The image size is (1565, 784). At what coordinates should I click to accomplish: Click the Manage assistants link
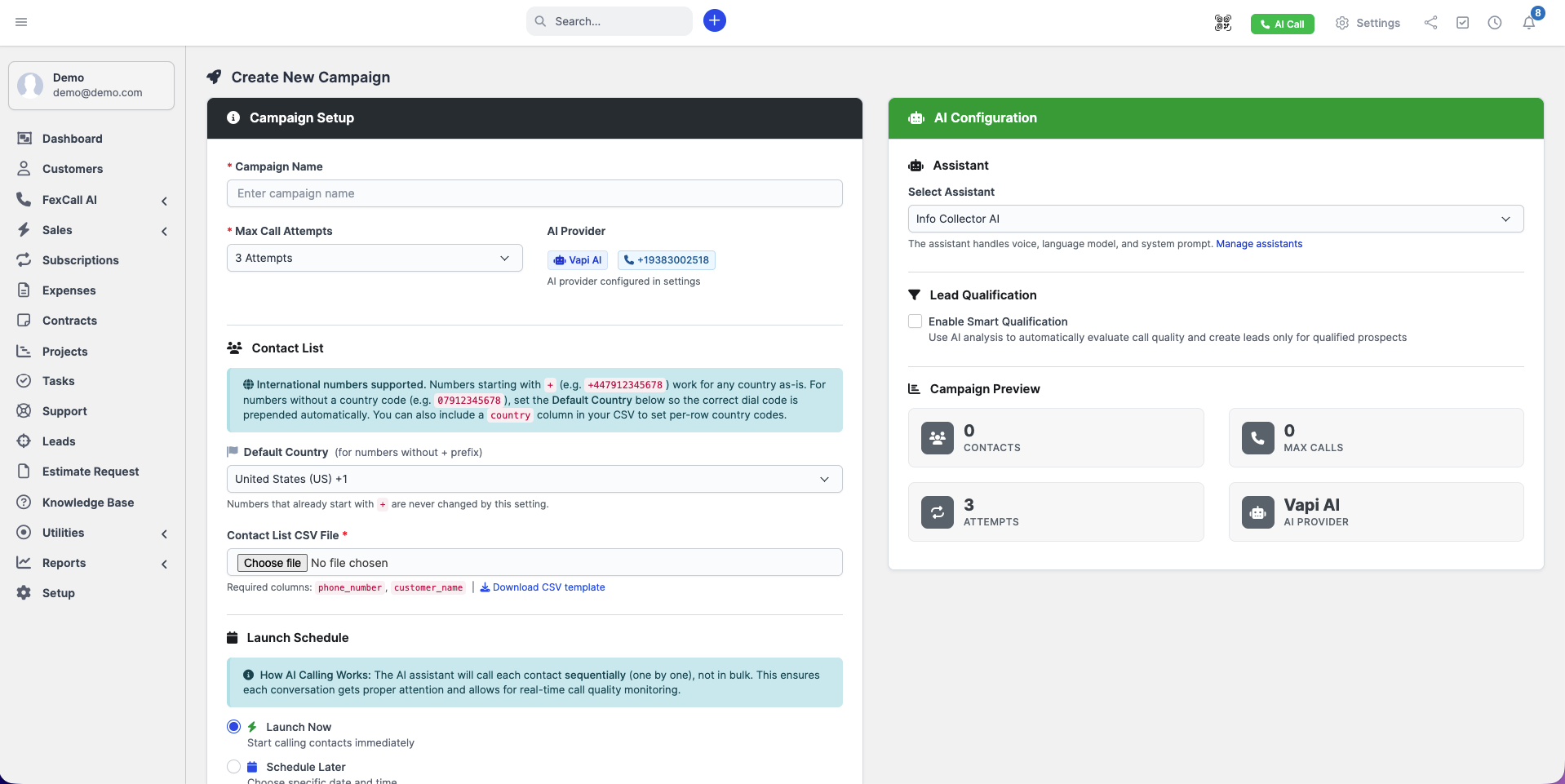click(1259, 243)
